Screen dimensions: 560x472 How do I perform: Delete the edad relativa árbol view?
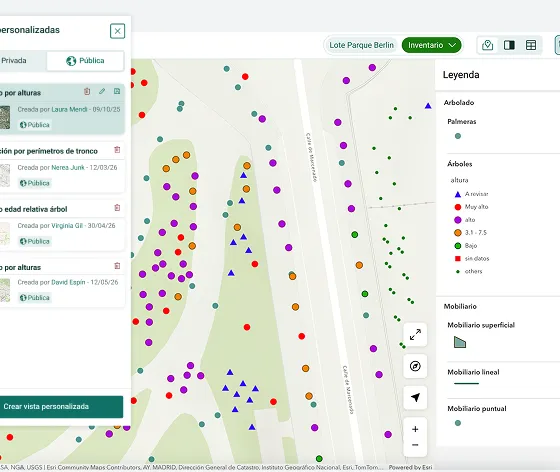(117, 208)
